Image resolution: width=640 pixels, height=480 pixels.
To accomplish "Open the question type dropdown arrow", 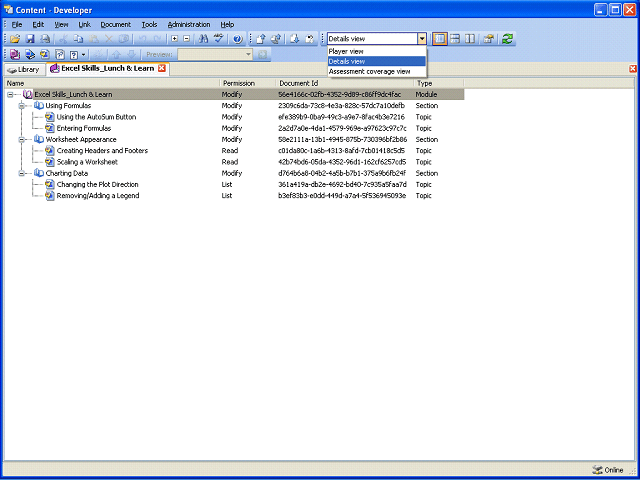I will tap(84, 54).
